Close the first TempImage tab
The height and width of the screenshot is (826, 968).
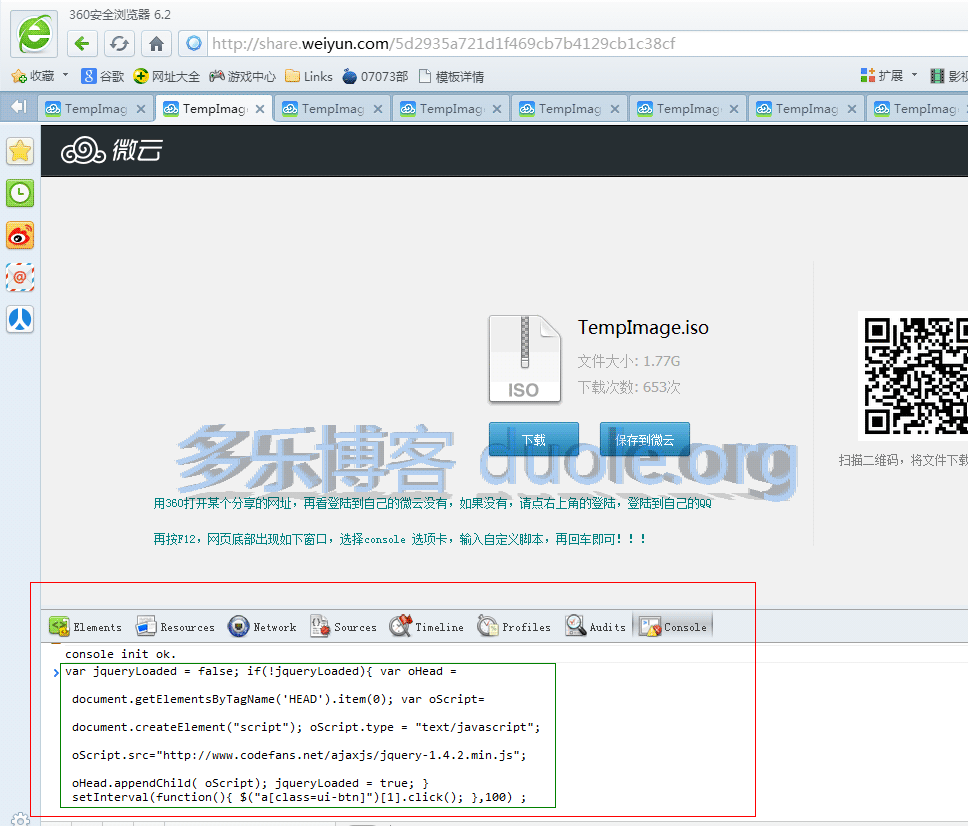[141, 109]
